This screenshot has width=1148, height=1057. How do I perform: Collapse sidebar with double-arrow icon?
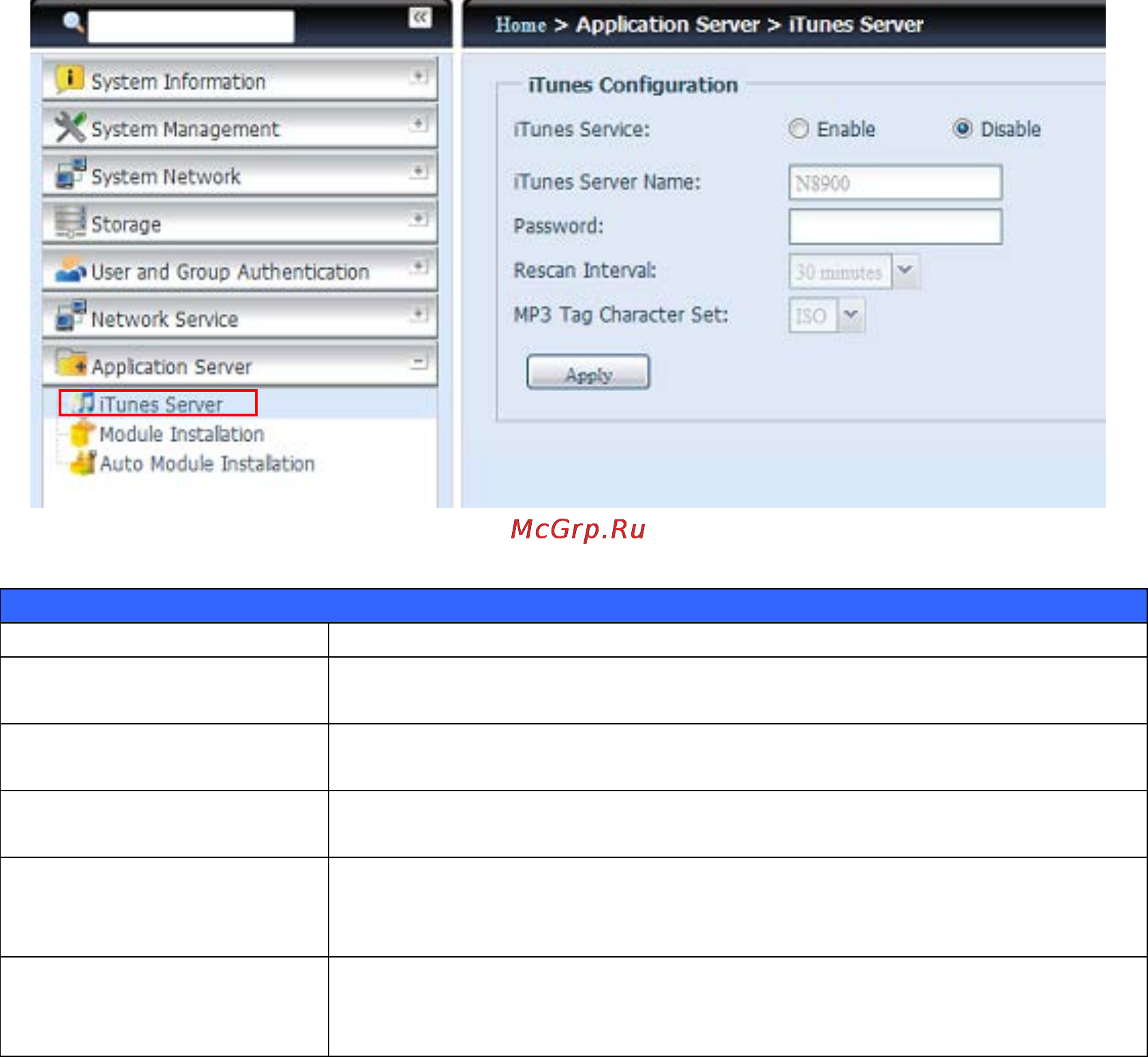click(x=420, y=18)
